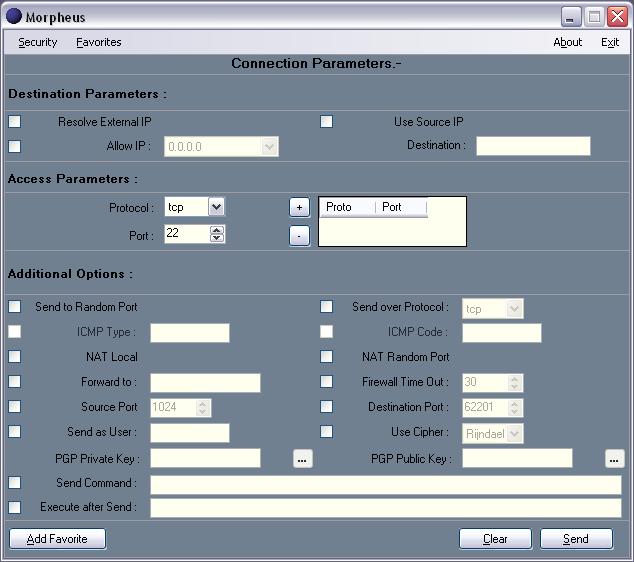The width and height of the screenshot is (634, 562).
Task: Decrease the Port value with down arrow
Action: [x=217, y=238]
